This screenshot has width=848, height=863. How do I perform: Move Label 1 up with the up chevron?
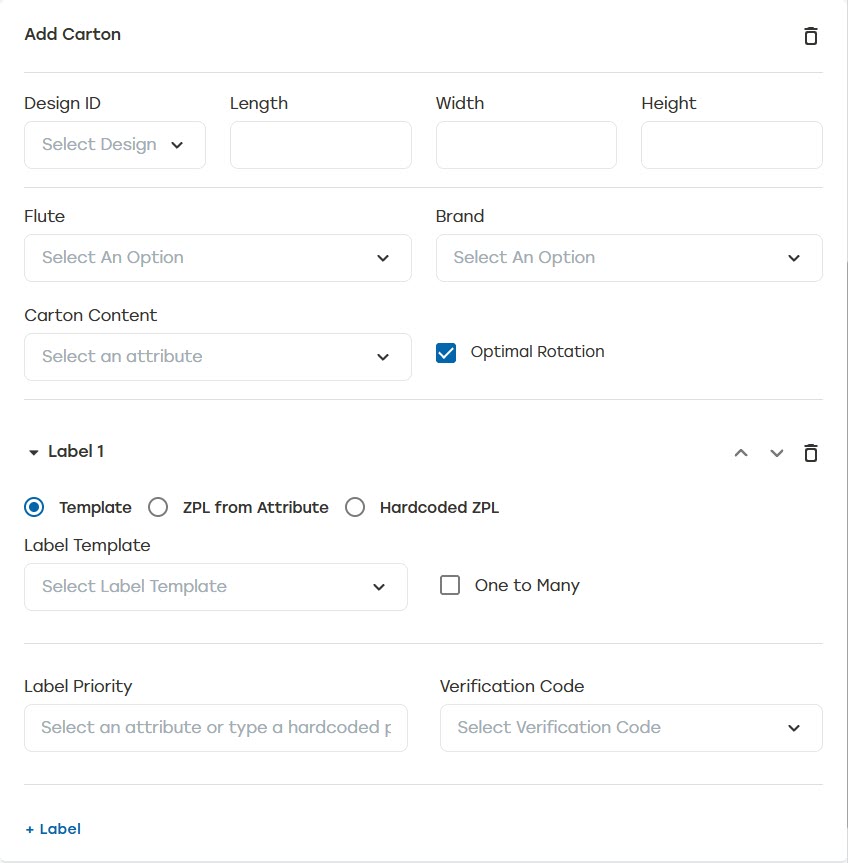click(x=741, y=453)
